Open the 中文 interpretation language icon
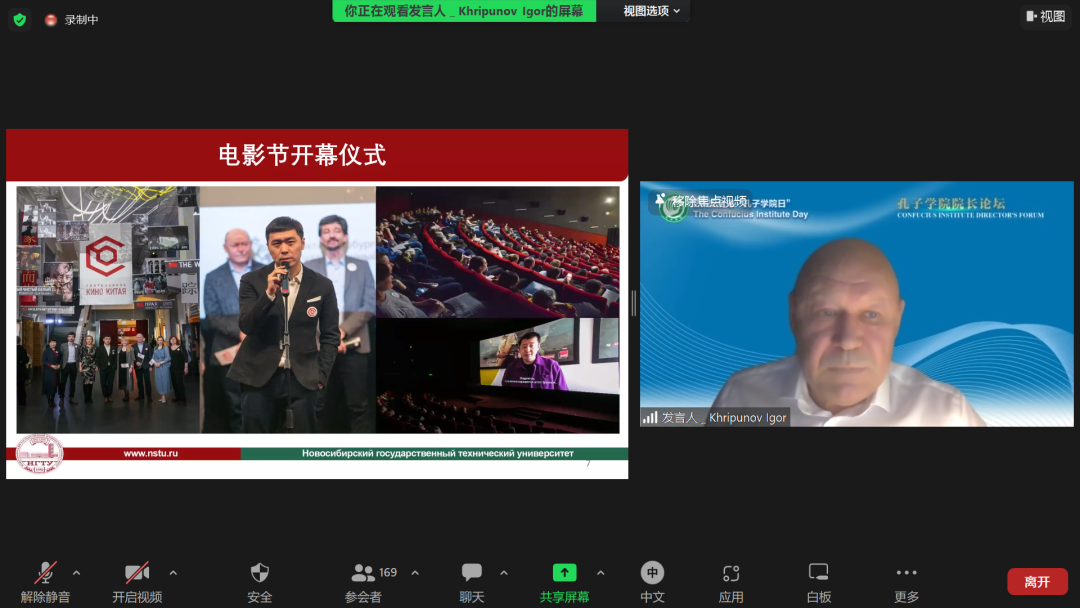The width and height of the screenshot is (1080, 608). 652,572
